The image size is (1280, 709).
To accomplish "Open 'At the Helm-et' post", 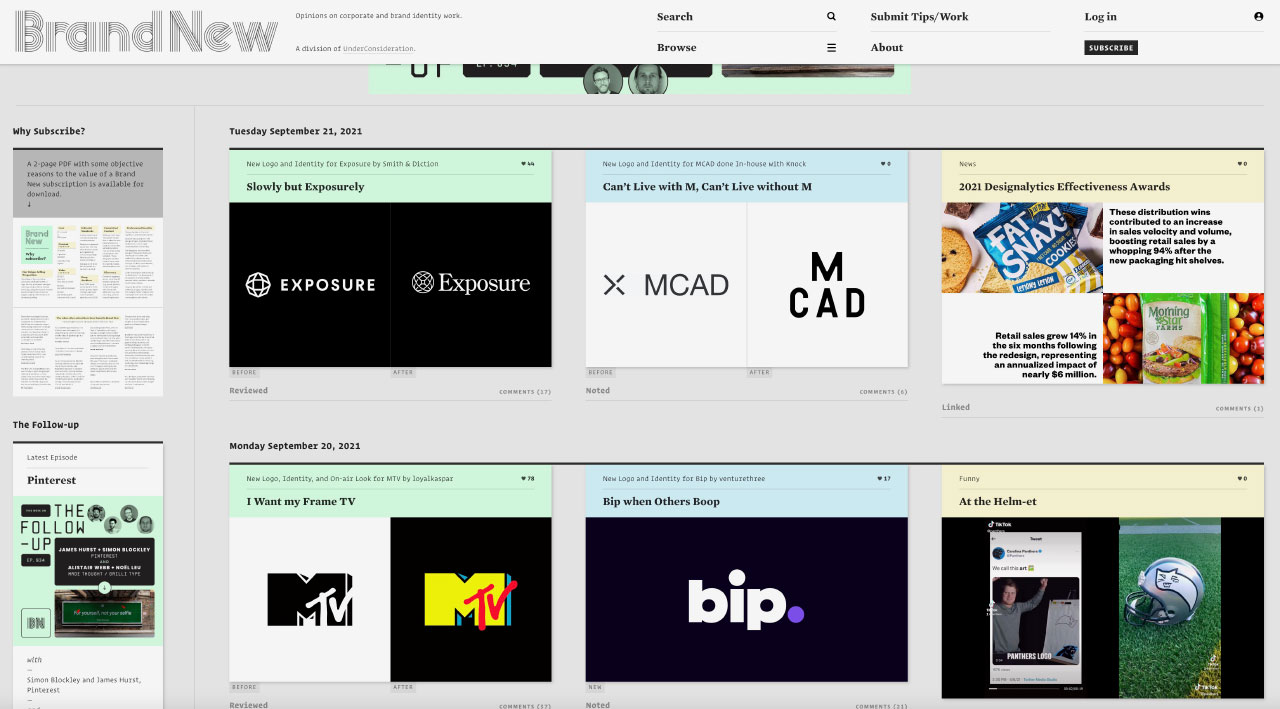I will click(1000, 502).
